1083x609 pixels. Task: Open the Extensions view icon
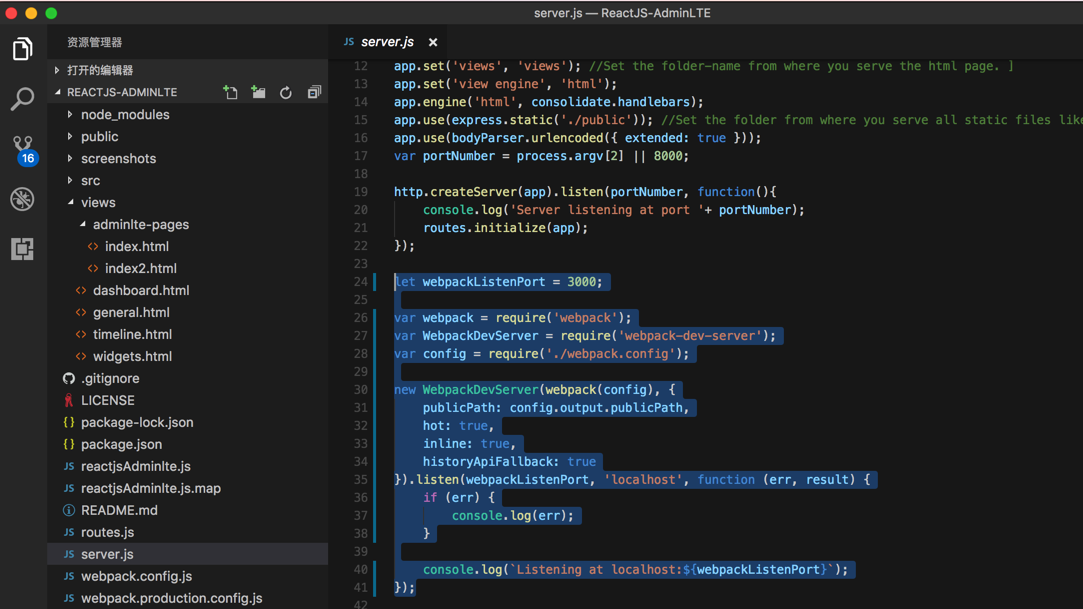click(x=22, y=249)
